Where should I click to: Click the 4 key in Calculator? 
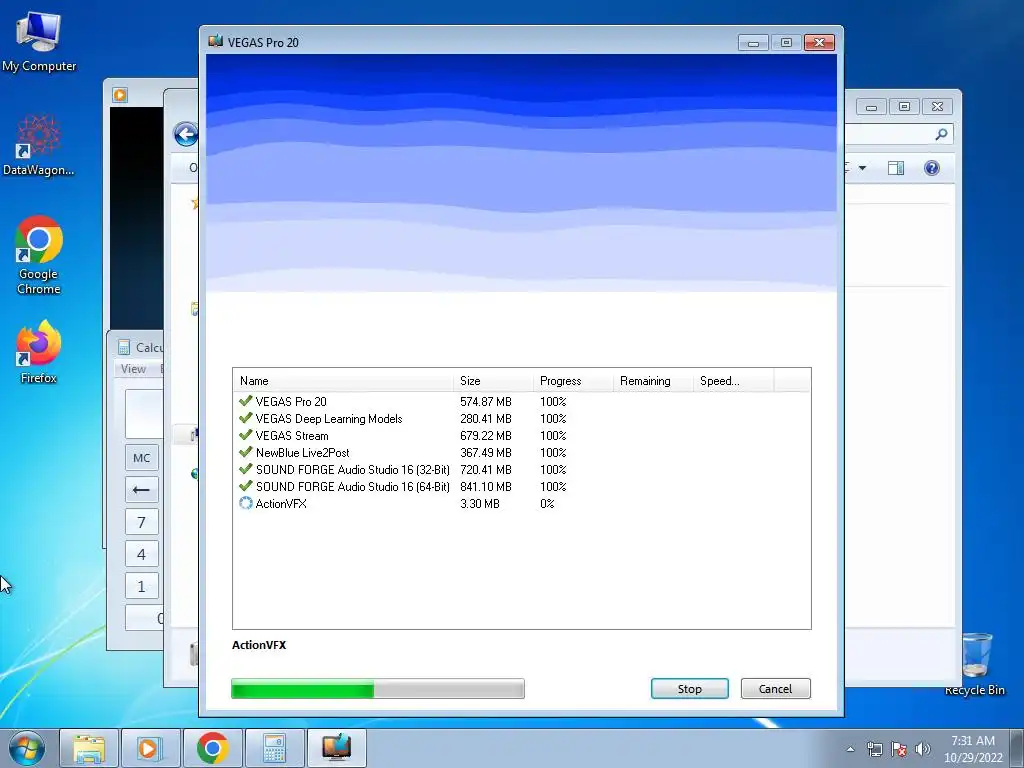coord(142,554)
